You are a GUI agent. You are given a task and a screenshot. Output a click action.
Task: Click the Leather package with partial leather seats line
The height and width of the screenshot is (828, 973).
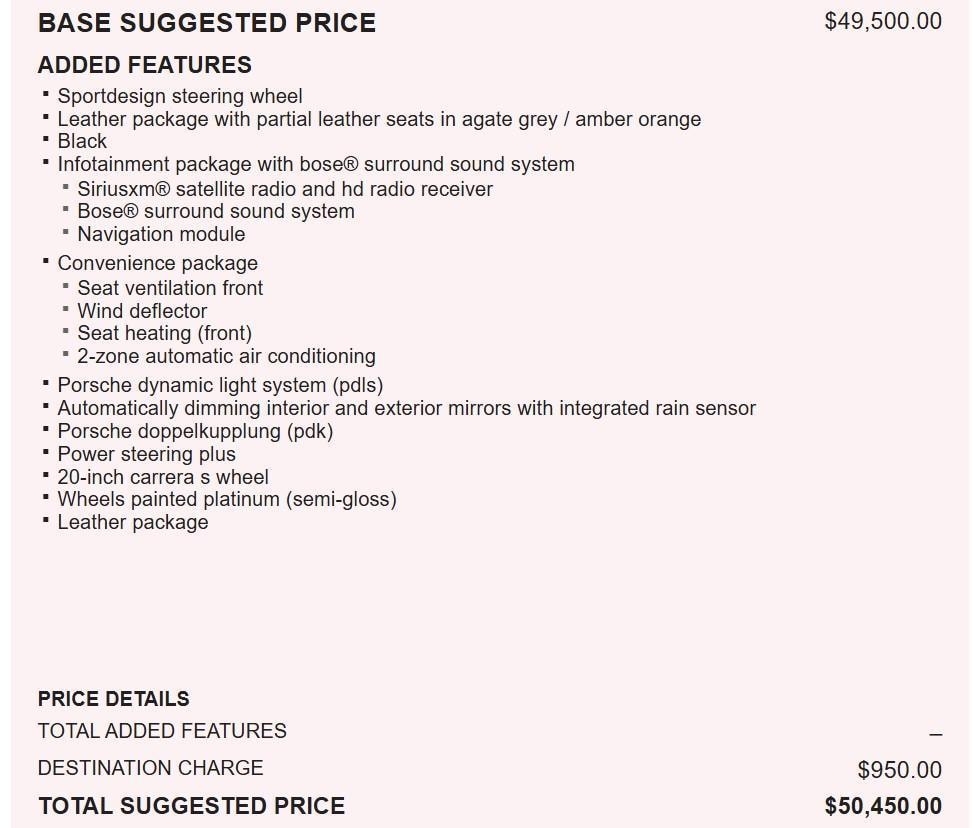point(379,119)
